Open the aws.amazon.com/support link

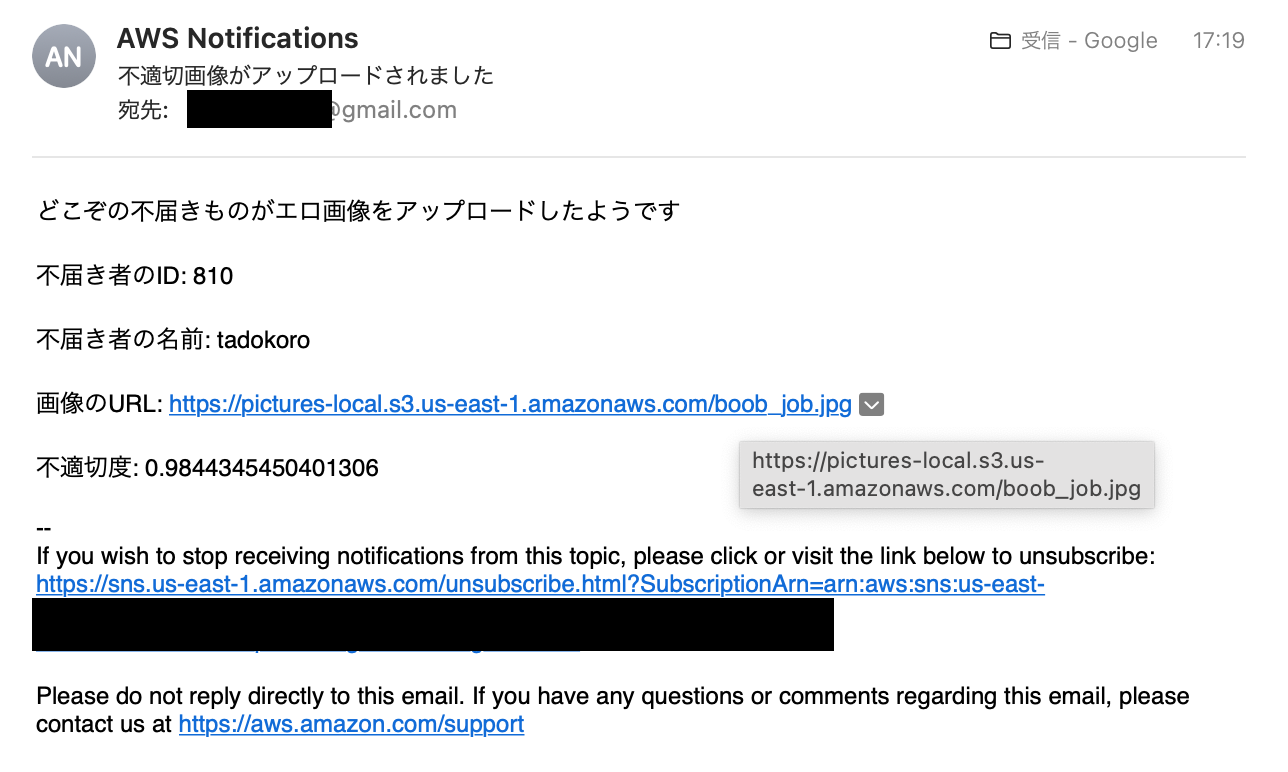click(351, 724)
